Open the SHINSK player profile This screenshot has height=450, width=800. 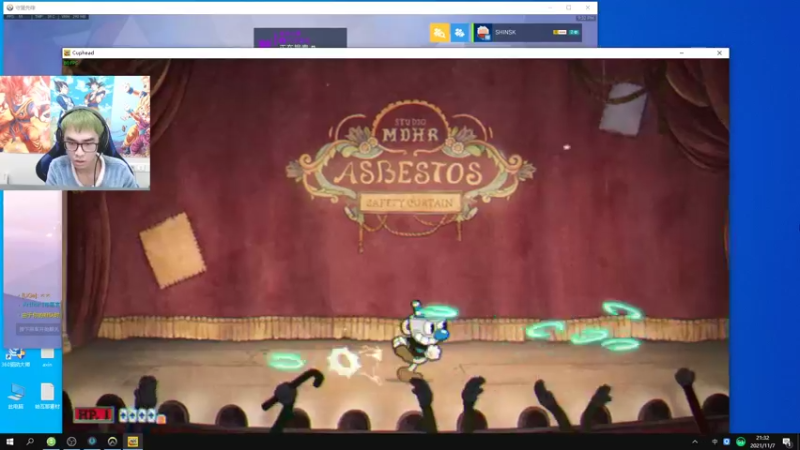point(527,32)
